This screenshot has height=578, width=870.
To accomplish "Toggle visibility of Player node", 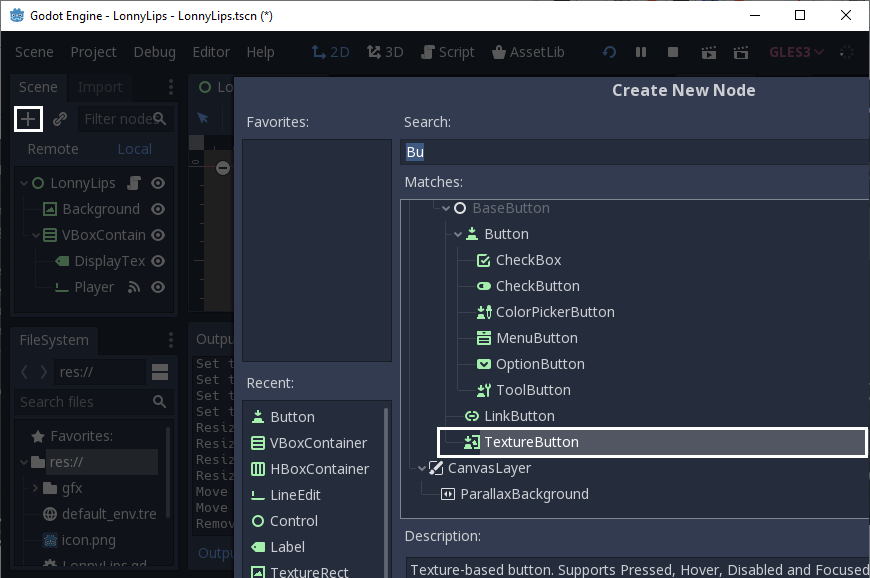I will tap(158, 287).
